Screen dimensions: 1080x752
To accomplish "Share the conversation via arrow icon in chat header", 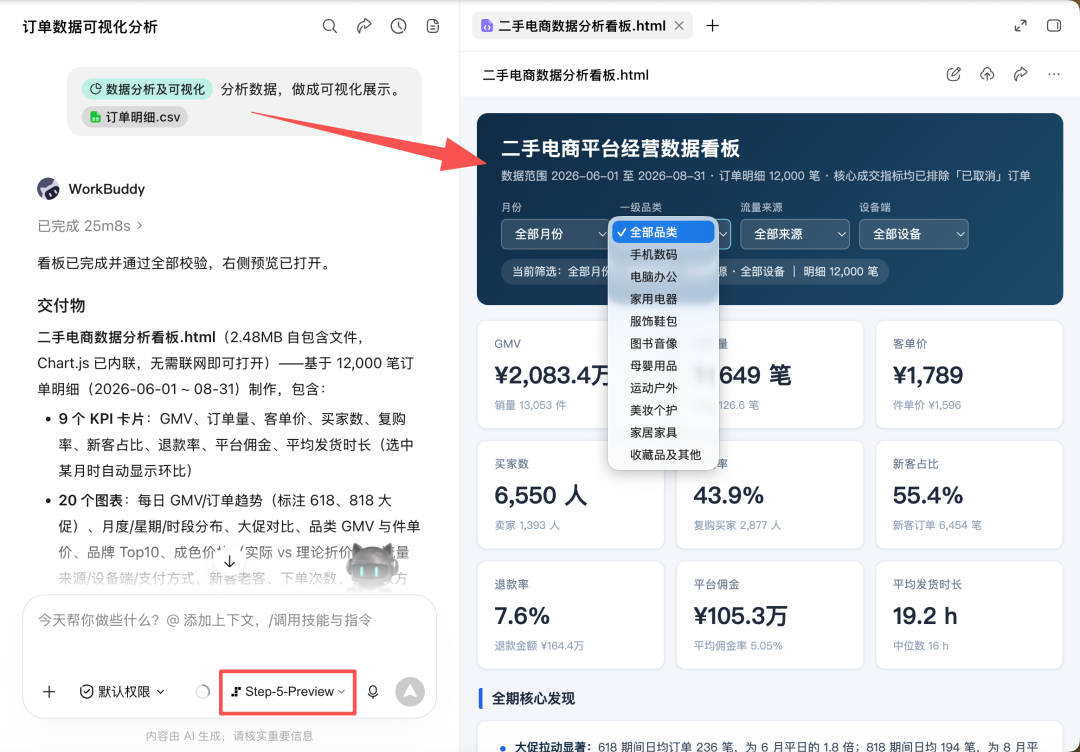I will [x=364, y=26].
